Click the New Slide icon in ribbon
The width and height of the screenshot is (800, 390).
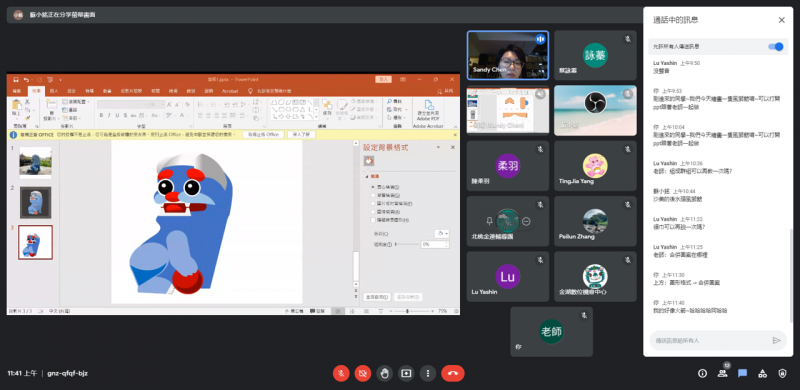(52, 104)
